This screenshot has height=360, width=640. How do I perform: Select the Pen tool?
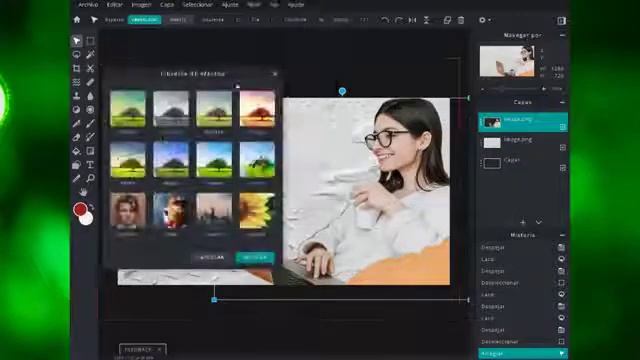pyautogui.click(x=76, y=123)
